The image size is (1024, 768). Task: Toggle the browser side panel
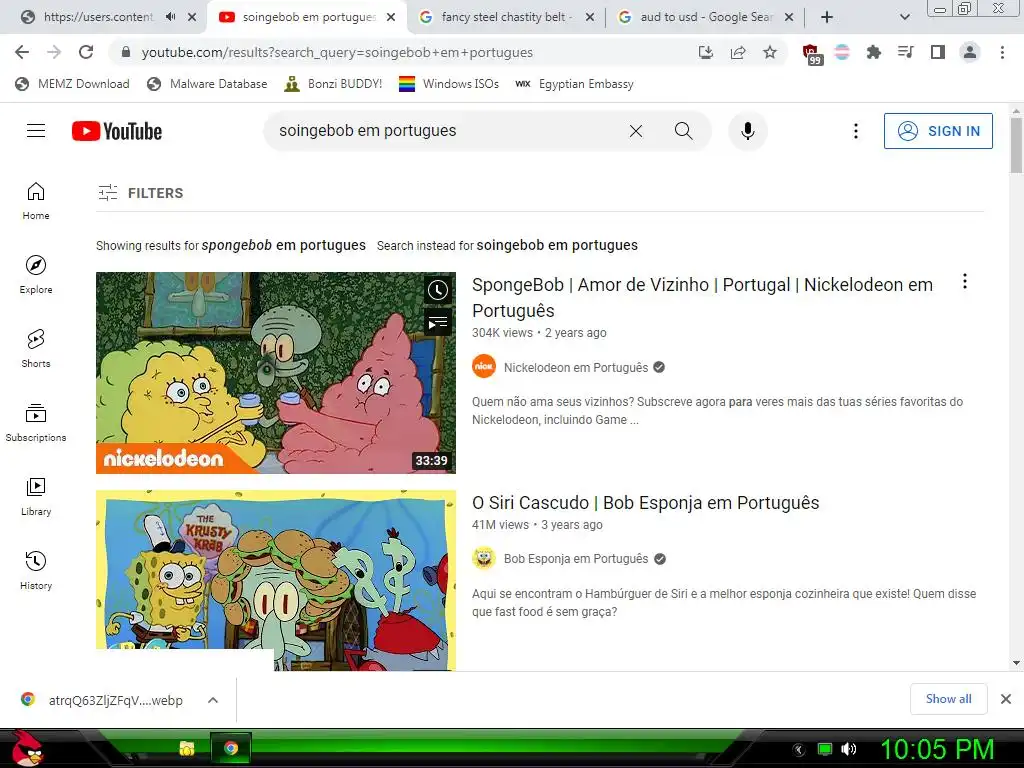(938, 52)
